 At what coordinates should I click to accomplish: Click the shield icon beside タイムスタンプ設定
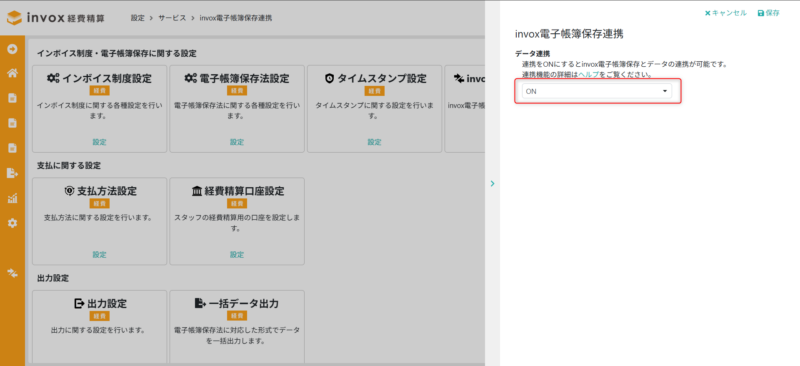pyautogui.click(x=330, y=79)
